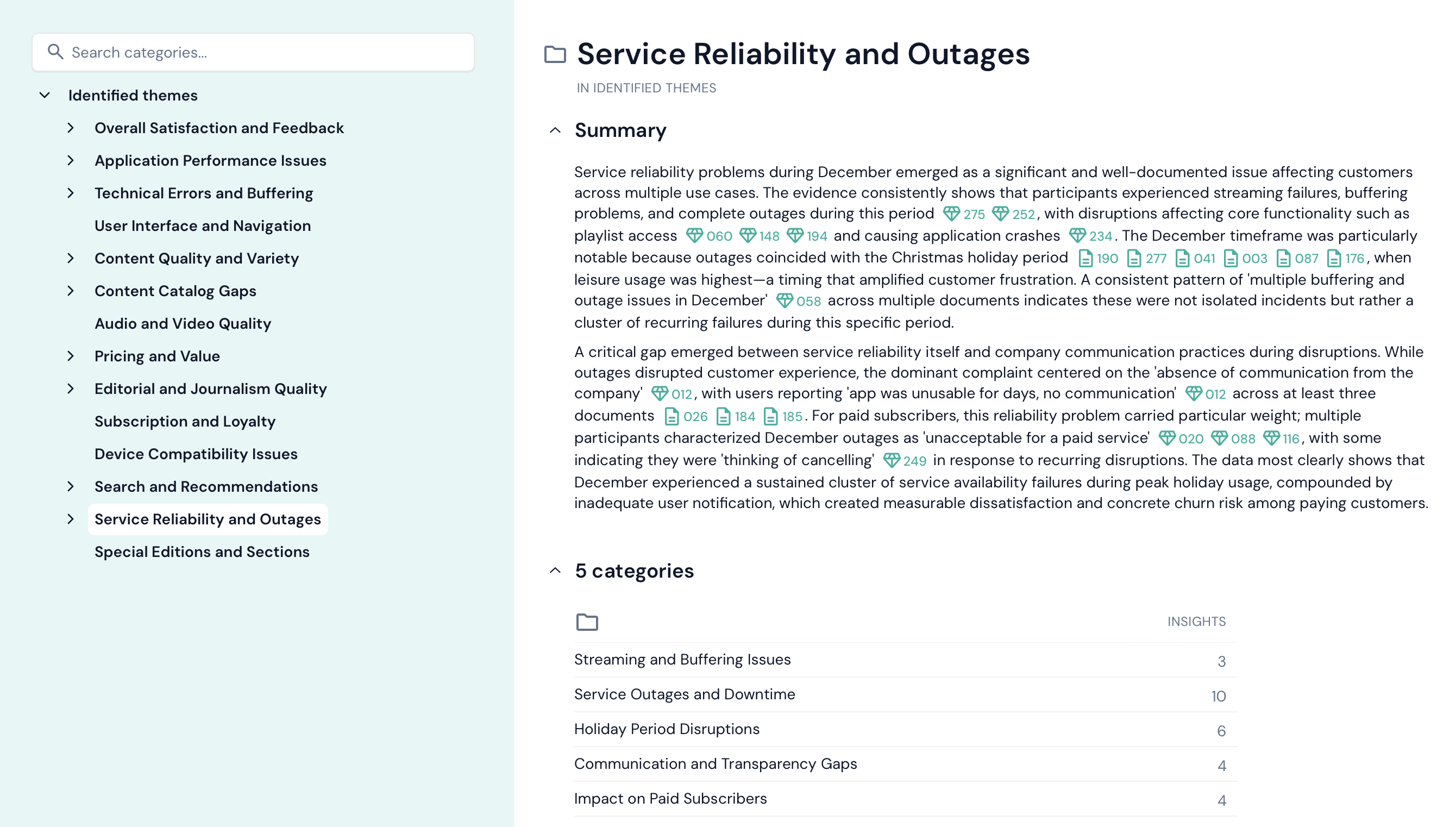This screenshot has height=827, width=1456.
Task: Collapse the 5 categories section
Action: point(555,571)
